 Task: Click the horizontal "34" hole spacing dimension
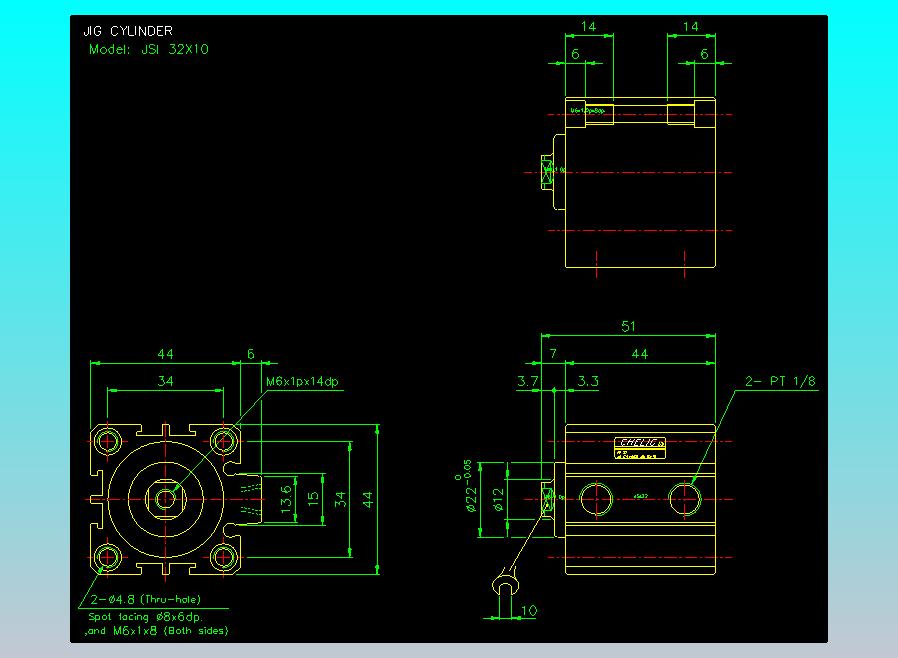click(165, 381)
